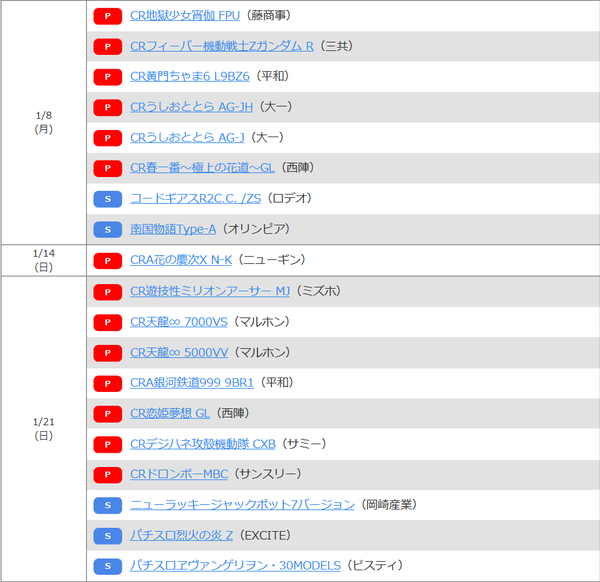The image size is (600, 582).
Task: Open the コードギアスR2C.C./ZS link
Action: tap(196, 199)
